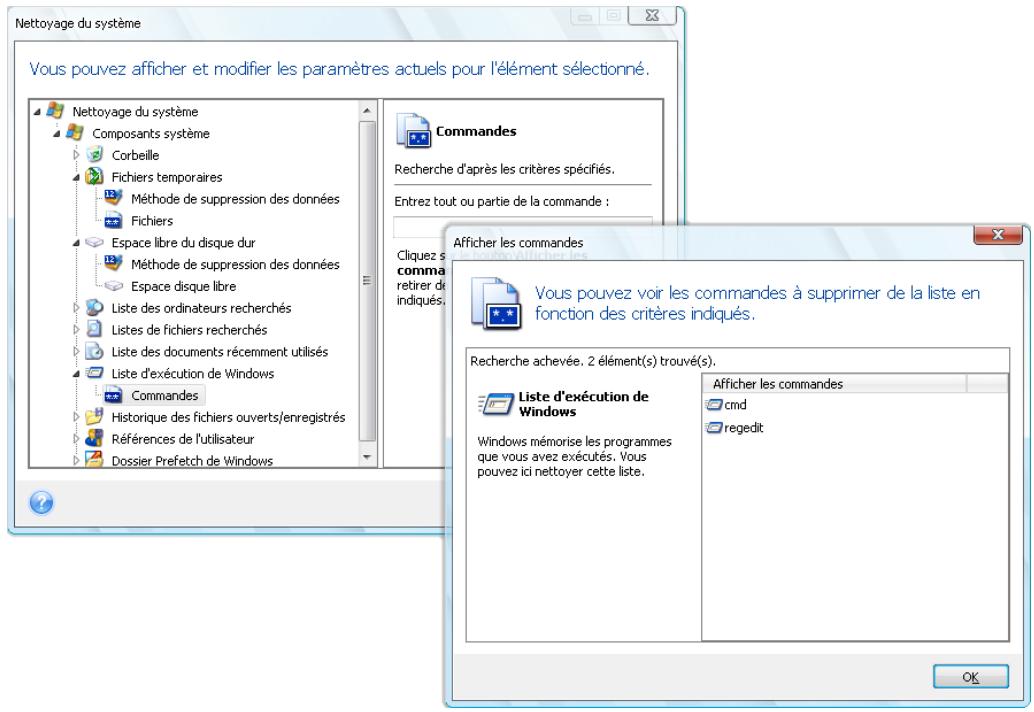Select Références de l'utilisateur
Viewport: 1034px width, 712px height.
[x=183, y=439]
